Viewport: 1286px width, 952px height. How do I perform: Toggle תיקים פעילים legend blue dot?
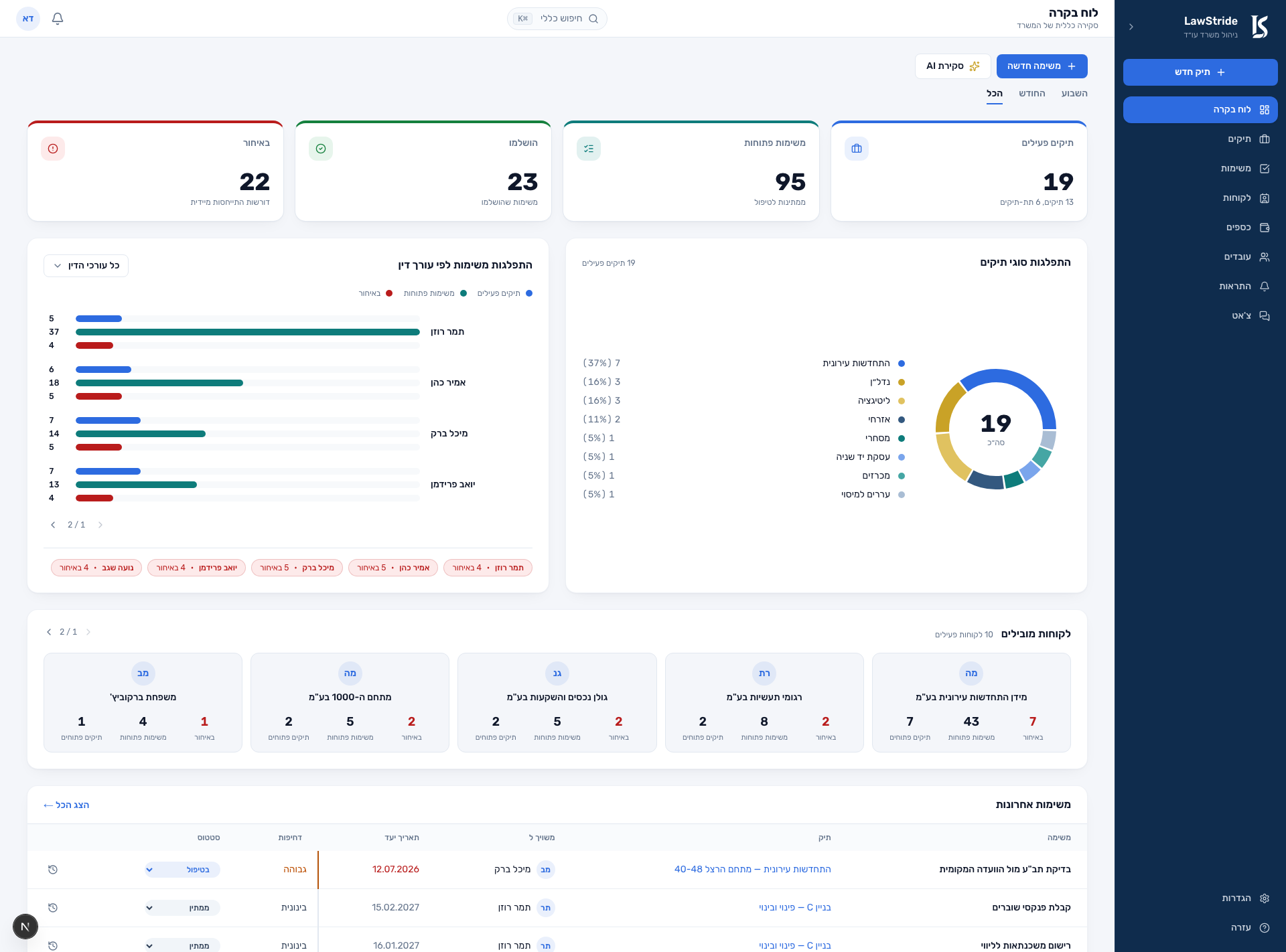click(529, 293)
